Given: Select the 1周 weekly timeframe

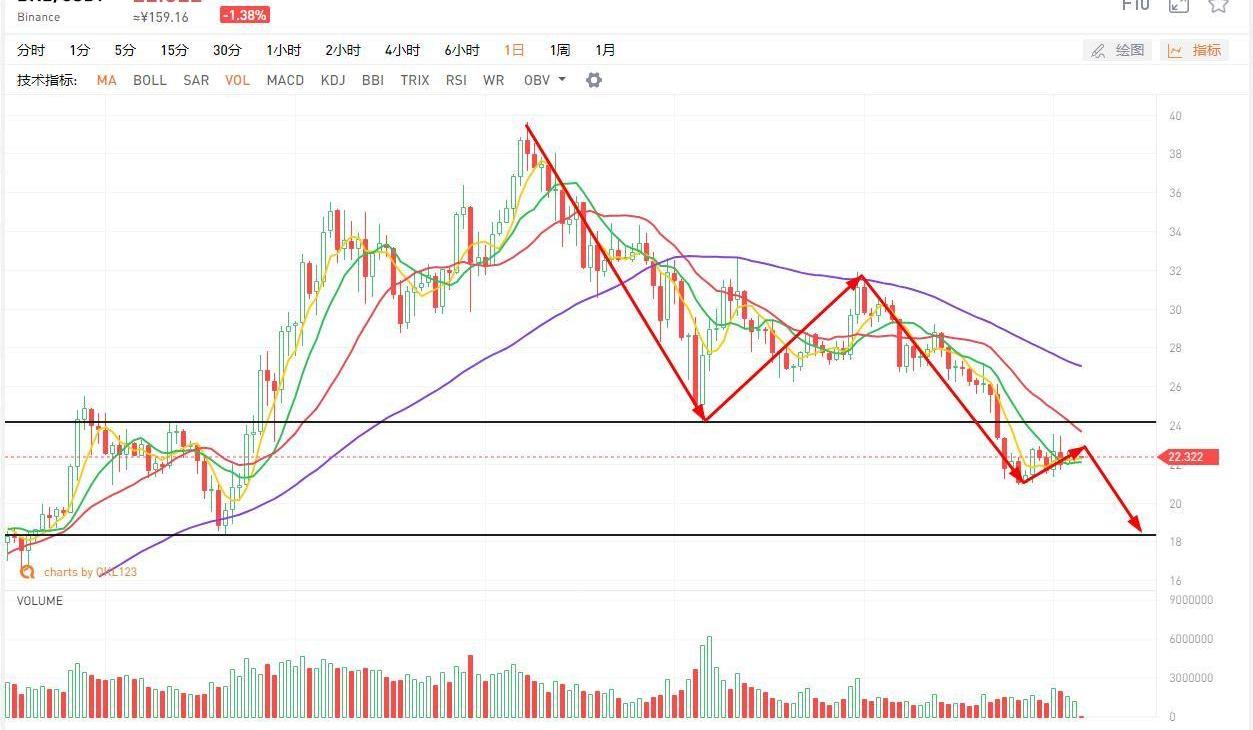Looking at the screenshot, I should point(559,50).
